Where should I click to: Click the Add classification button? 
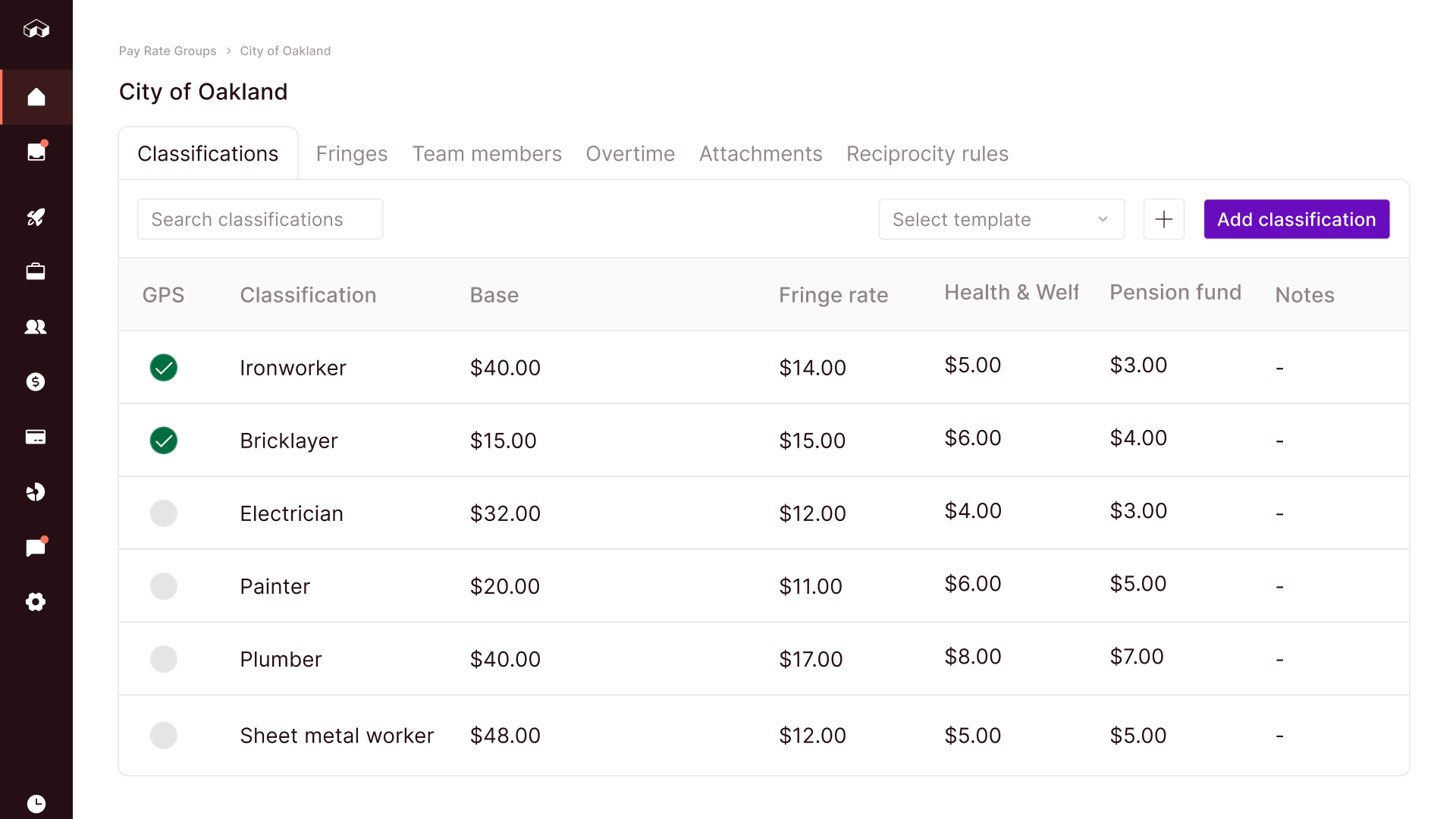click(x=1296, y=219)
